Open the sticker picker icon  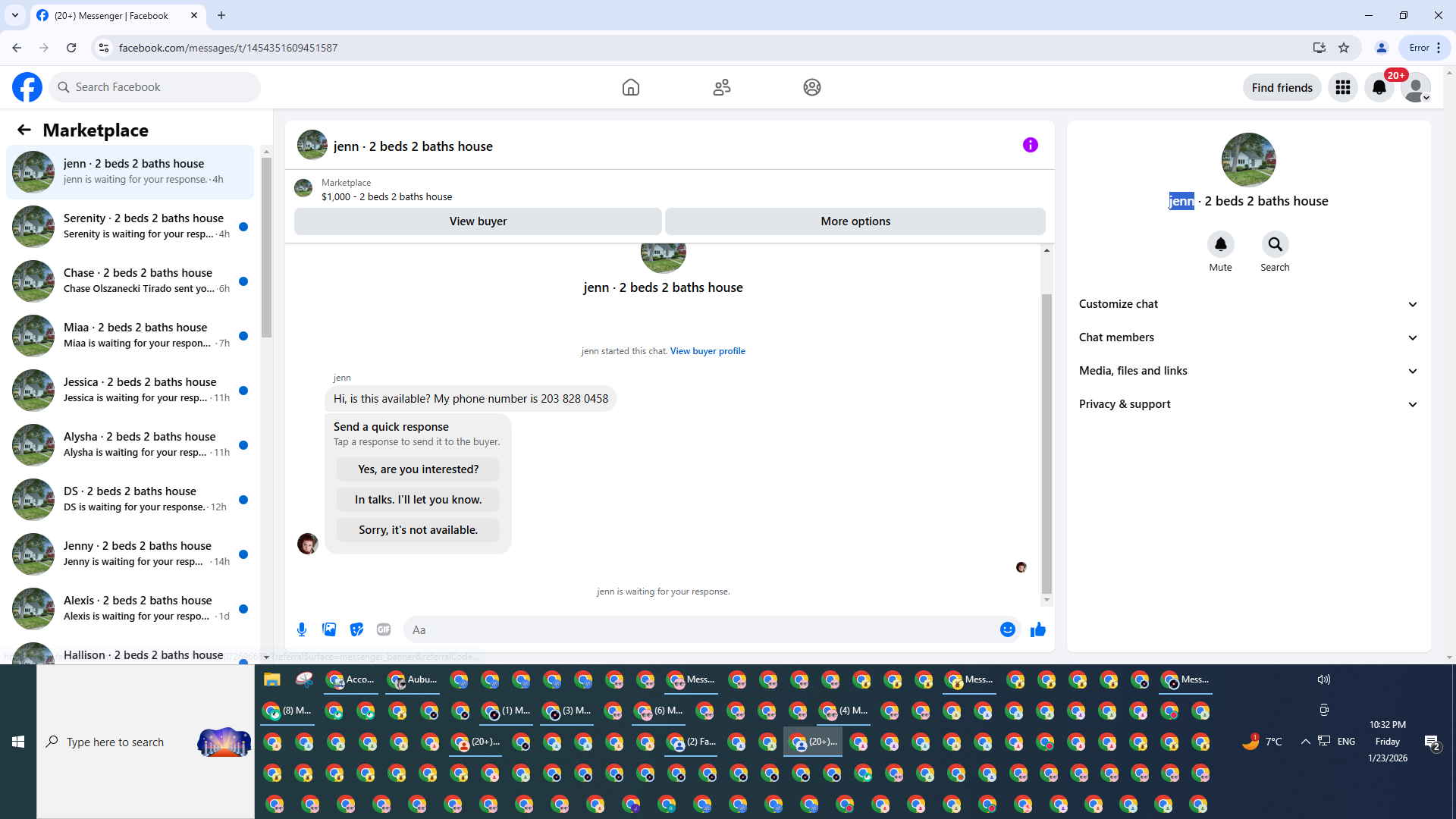coord(356,629)
